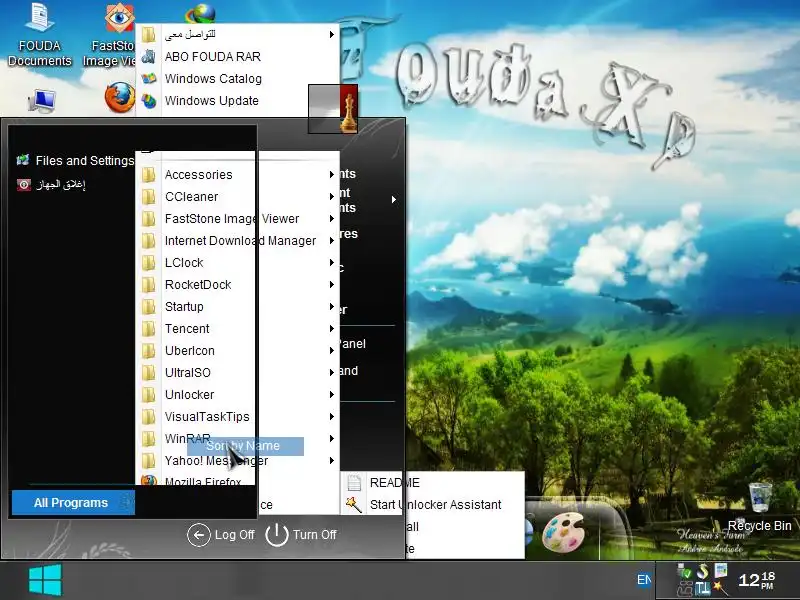The image size is (800, 600).
Task: Choose Sort by Name context option
Action: point(245,446)
